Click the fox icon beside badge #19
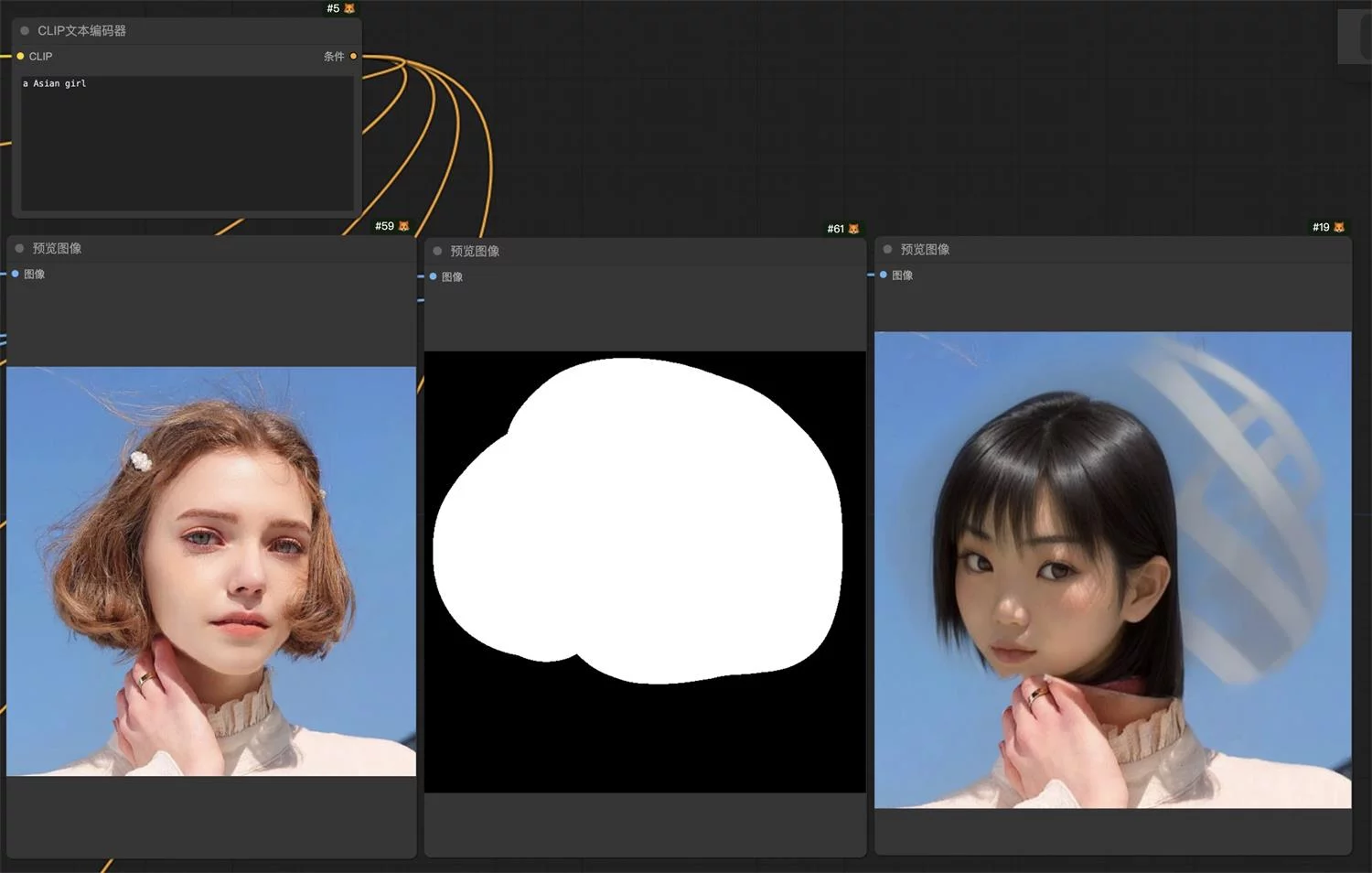 tap(1339, 227)
